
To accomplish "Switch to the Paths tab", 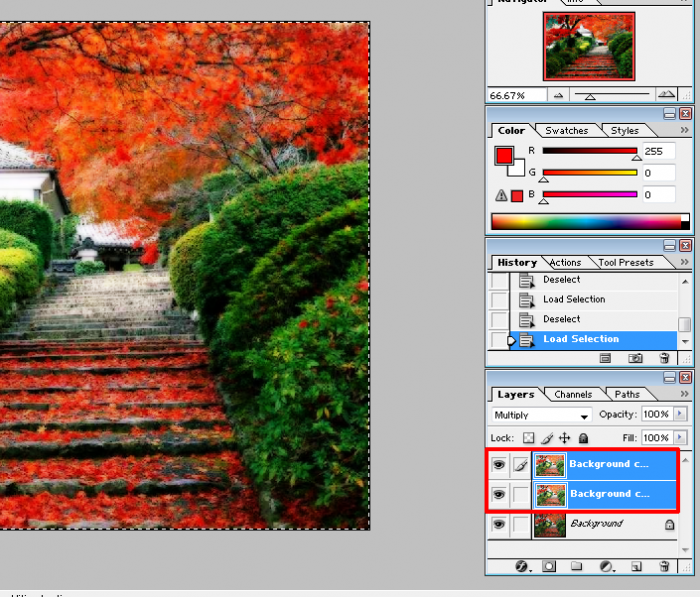I will point(627,394).
